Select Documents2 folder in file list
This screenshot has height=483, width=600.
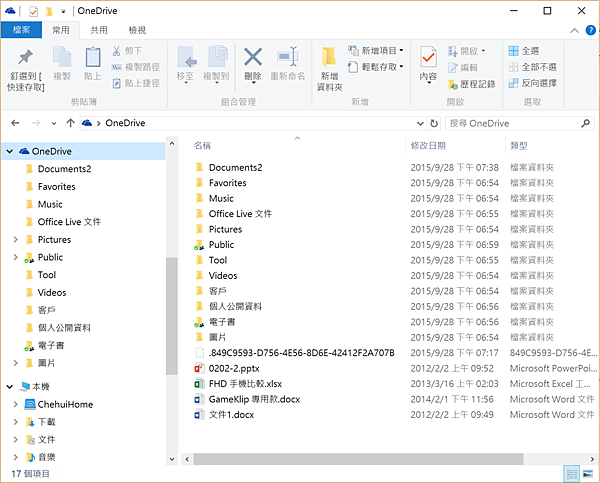pos(235,168)
